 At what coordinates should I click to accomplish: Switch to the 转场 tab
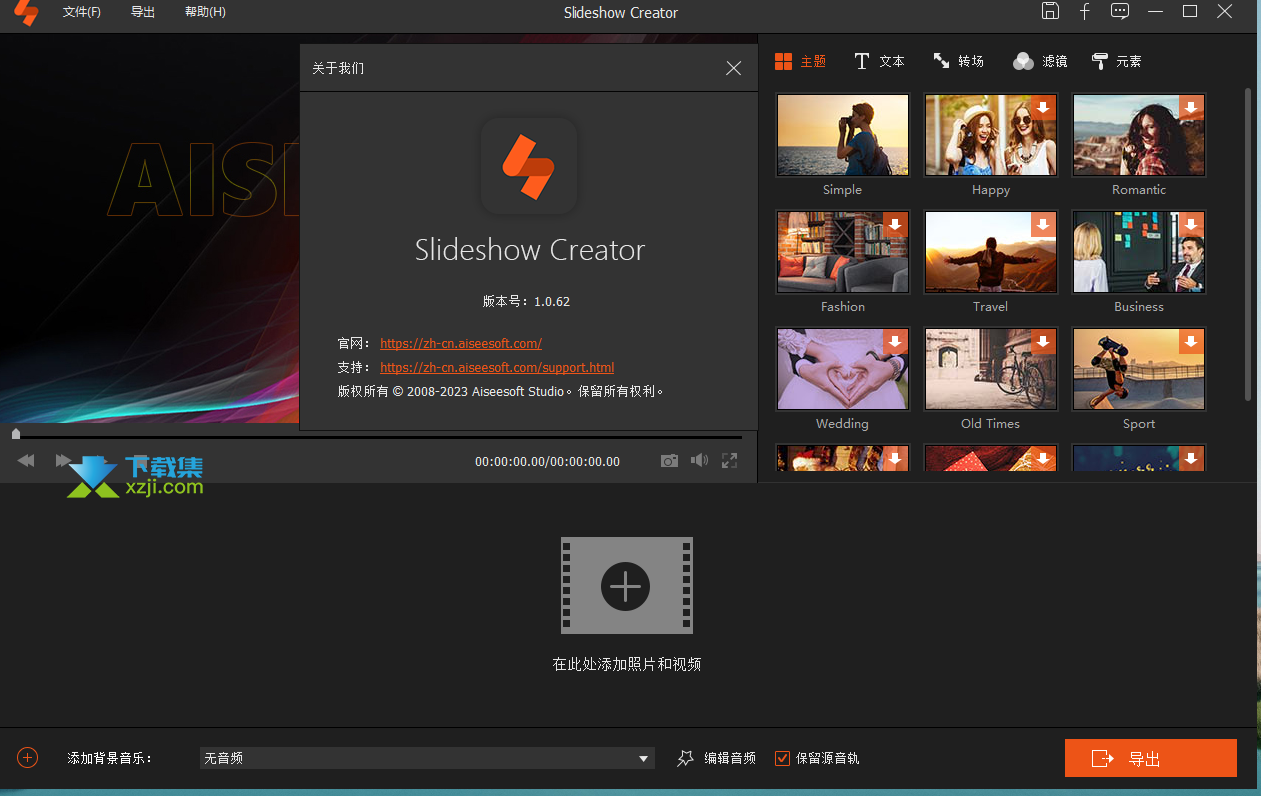pos(958,61)
